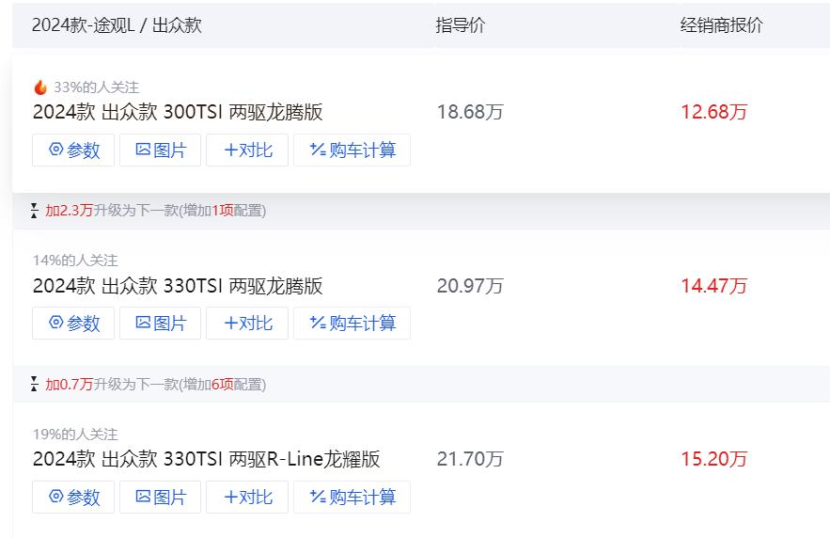This screenshot has width=830, height=538.
Task: Click the 15.20万 dealer price
Action: (714, 459)
